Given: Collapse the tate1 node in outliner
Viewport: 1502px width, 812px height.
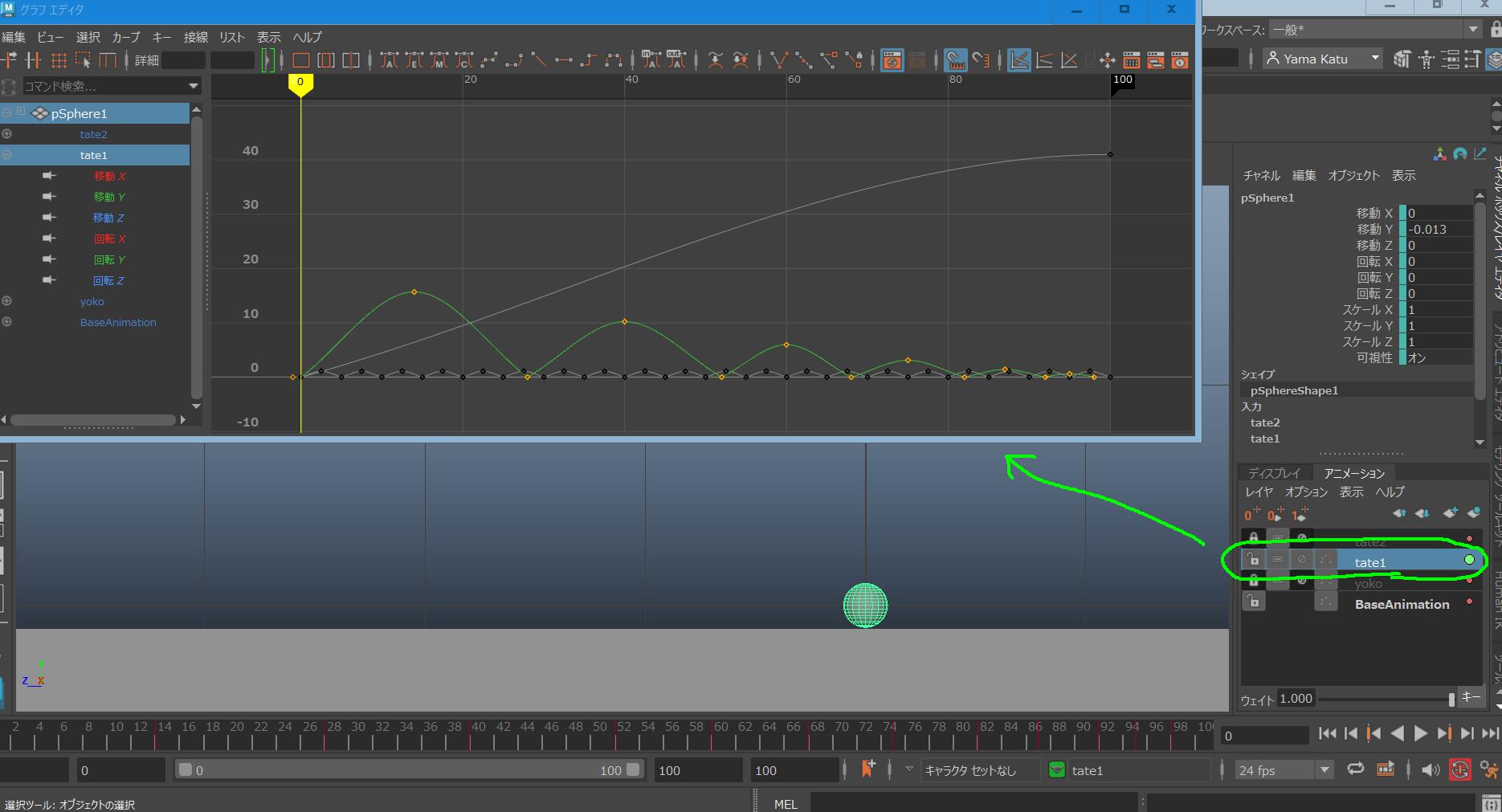Looking at the screenshot, I should click(6, 155).
